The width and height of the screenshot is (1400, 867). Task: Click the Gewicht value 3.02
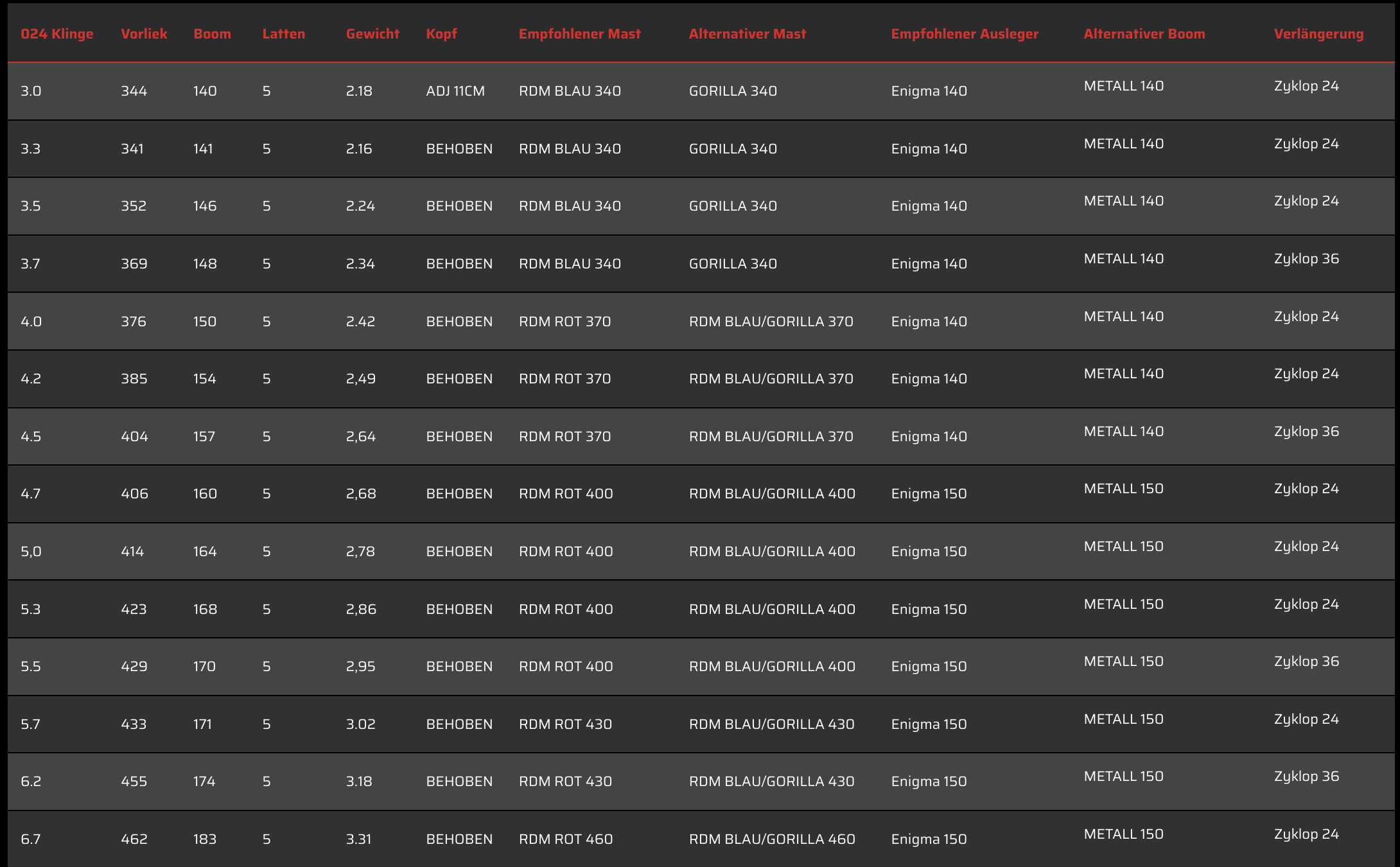(360, 724)
